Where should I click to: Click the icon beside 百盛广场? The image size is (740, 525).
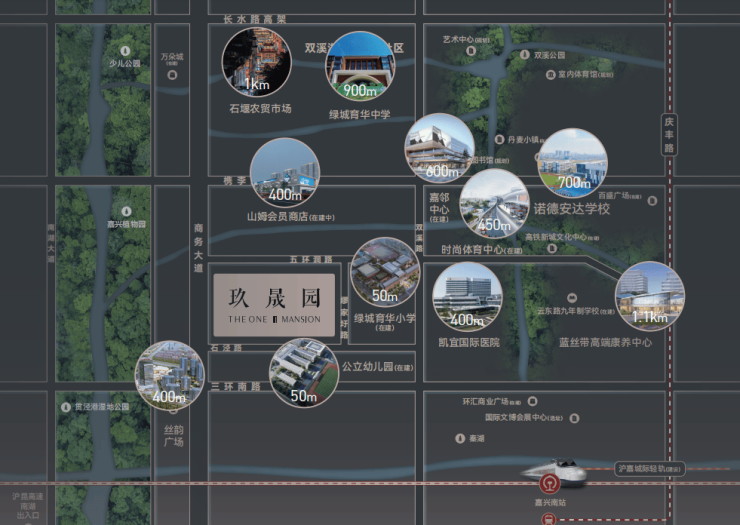click(x=652, y=201)
